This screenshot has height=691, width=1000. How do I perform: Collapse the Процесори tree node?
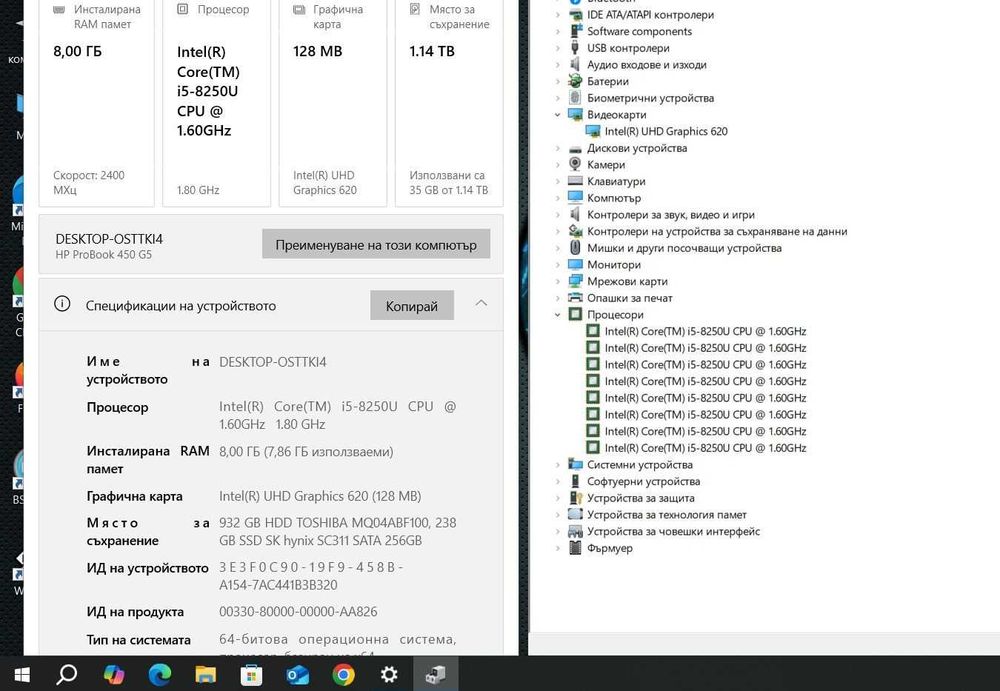tap(557, 315)
